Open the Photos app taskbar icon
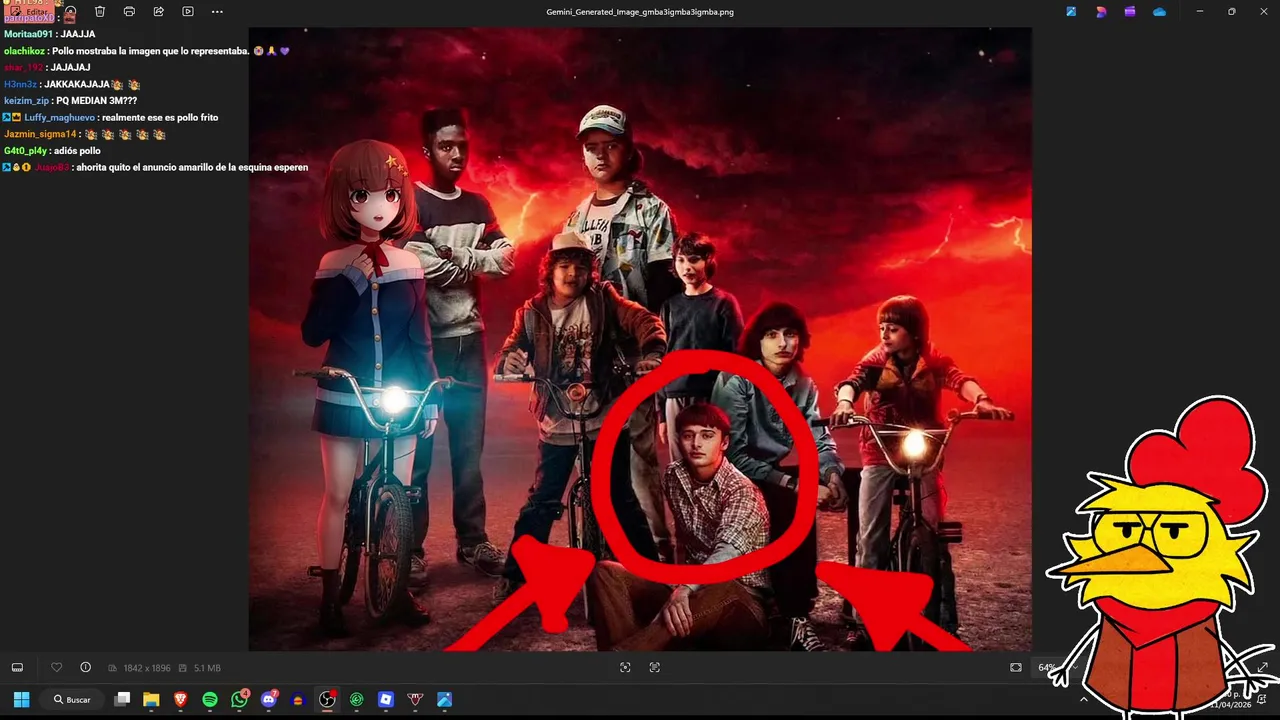 tap(445, 699)
